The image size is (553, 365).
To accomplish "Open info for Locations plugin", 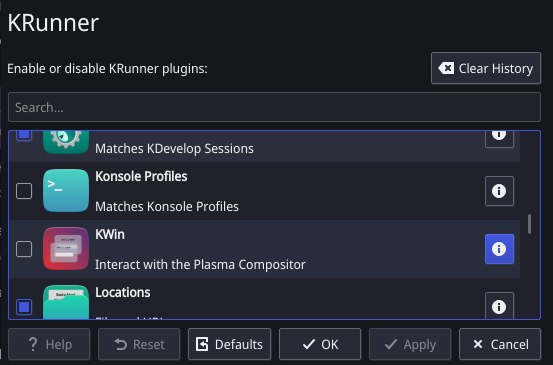I will [x=499, y=305].
